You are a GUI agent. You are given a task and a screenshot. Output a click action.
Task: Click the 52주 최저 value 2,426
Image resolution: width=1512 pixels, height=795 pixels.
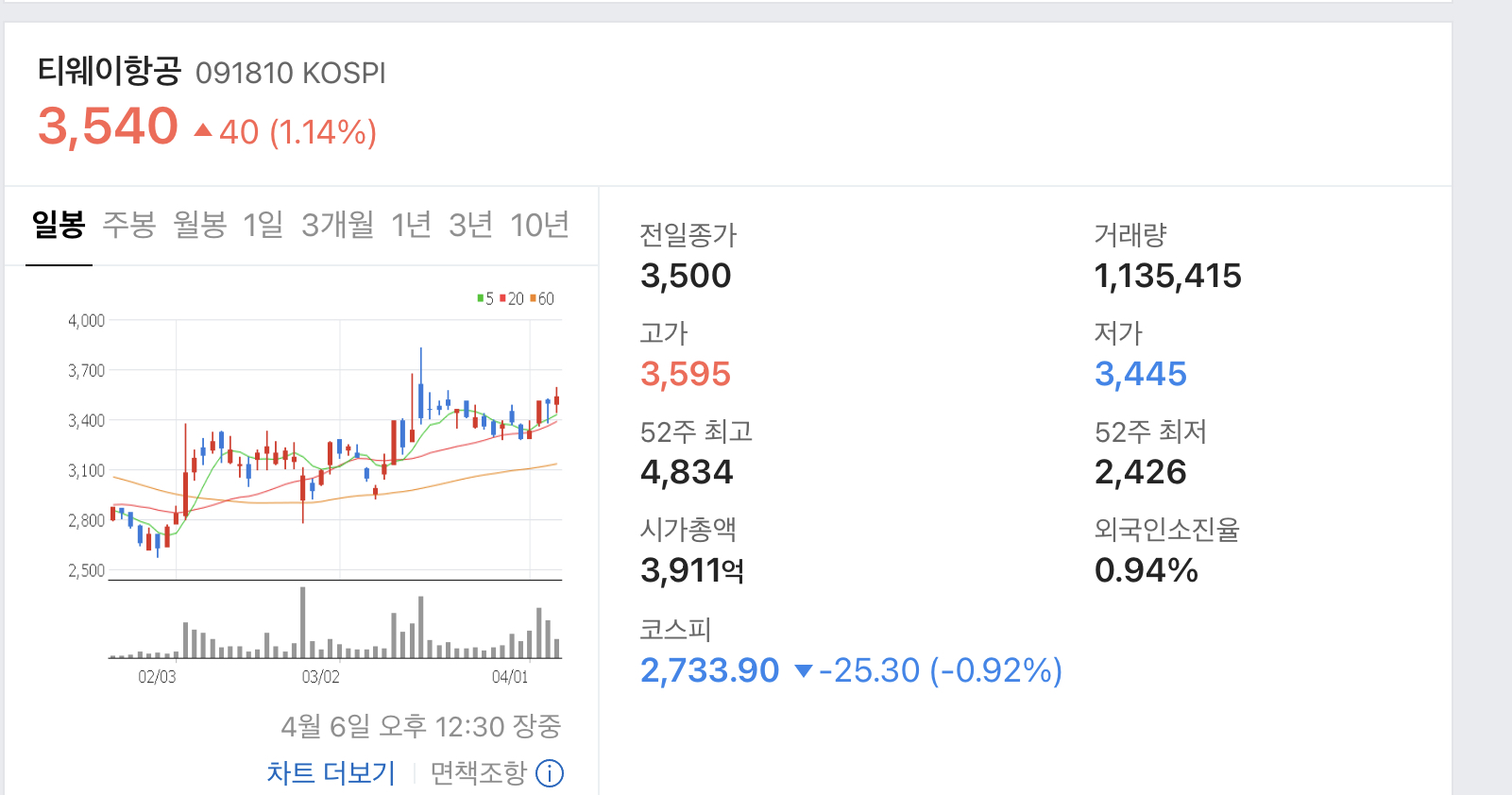coord(1141,472)
